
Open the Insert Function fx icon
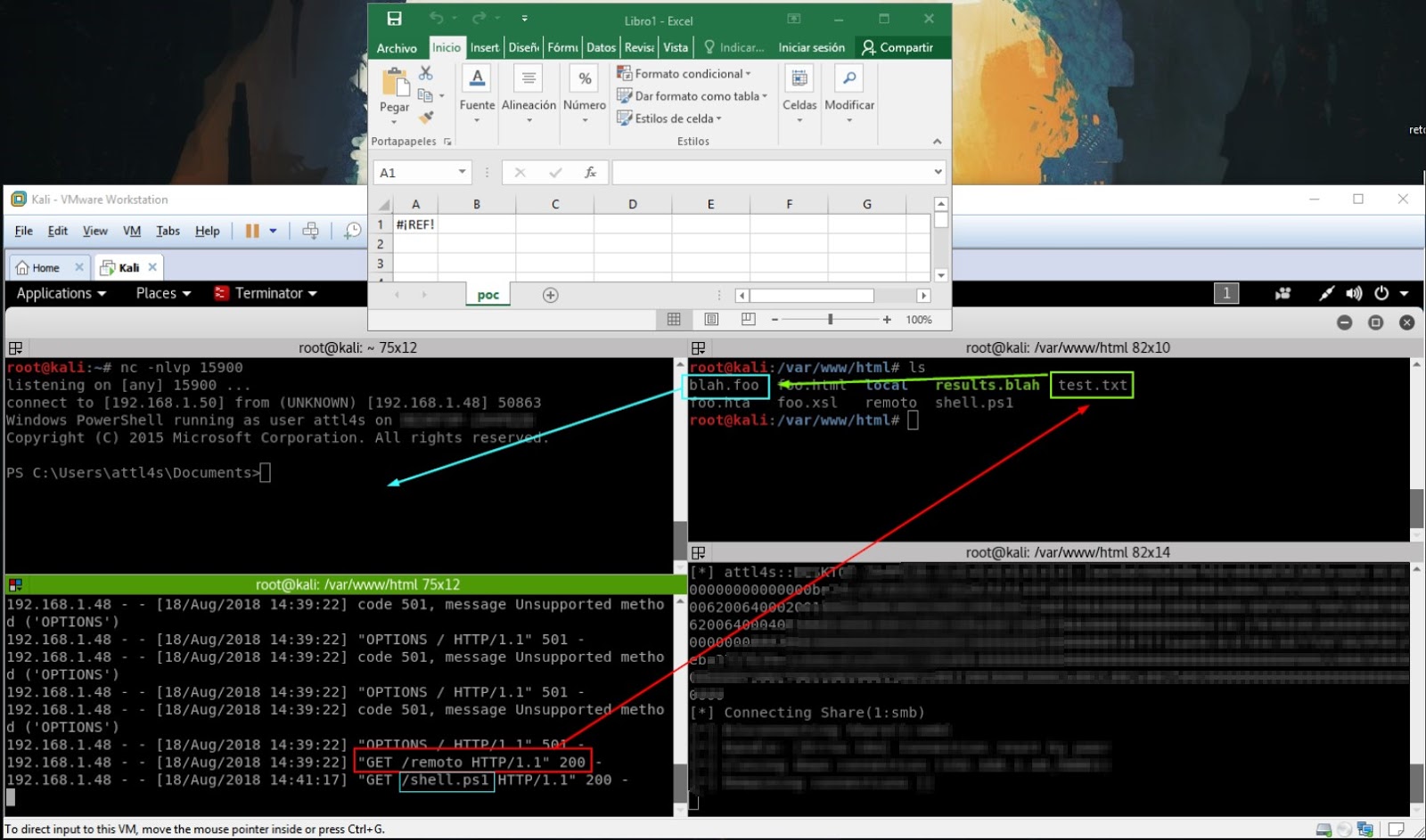589,172
